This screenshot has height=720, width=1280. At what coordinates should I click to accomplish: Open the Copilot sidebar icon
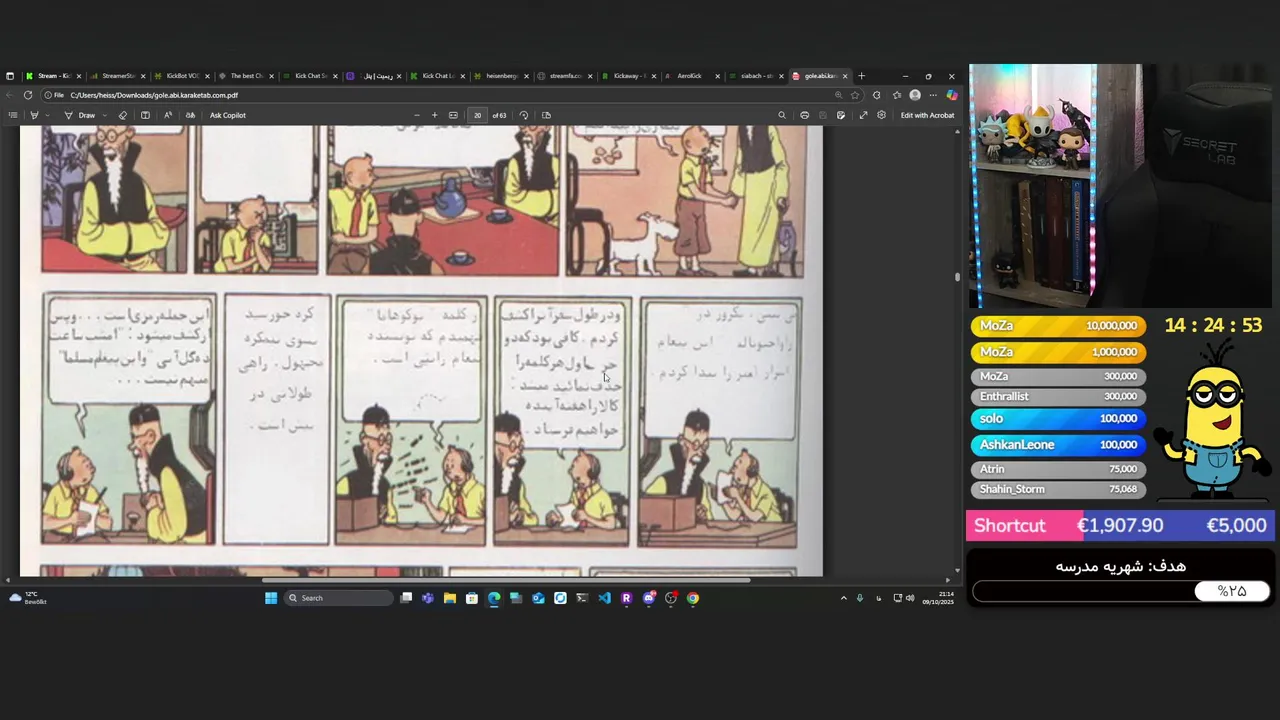(x=951, y=95)
